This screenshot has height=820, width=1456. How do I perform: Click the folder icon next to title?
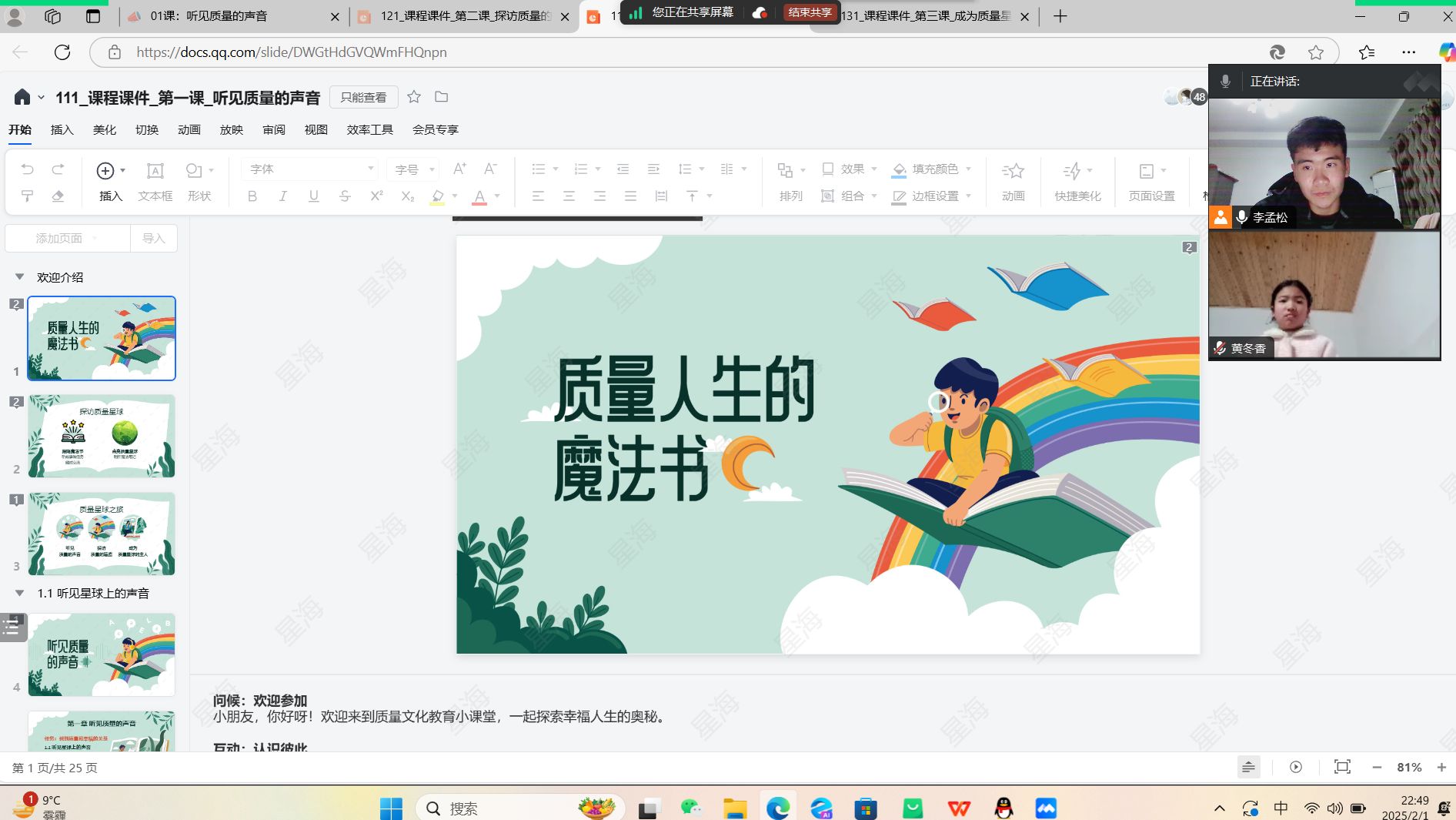pyautogui.click(x=441, y=97)
